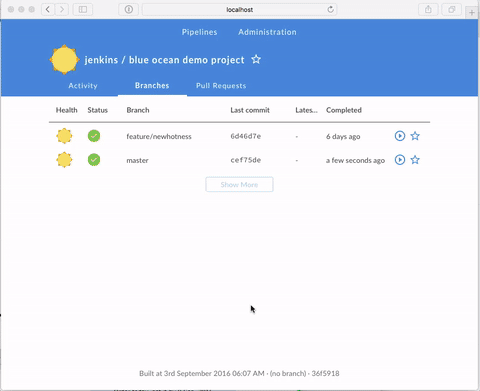Click the Show More button
This screenshot has width=480, height=391.
[x=239, y=184]
